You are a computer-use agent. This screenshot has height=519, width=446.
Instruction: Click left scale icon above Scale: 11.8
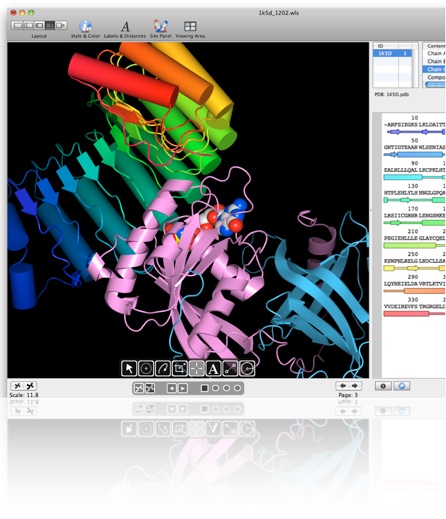(17, 386)
